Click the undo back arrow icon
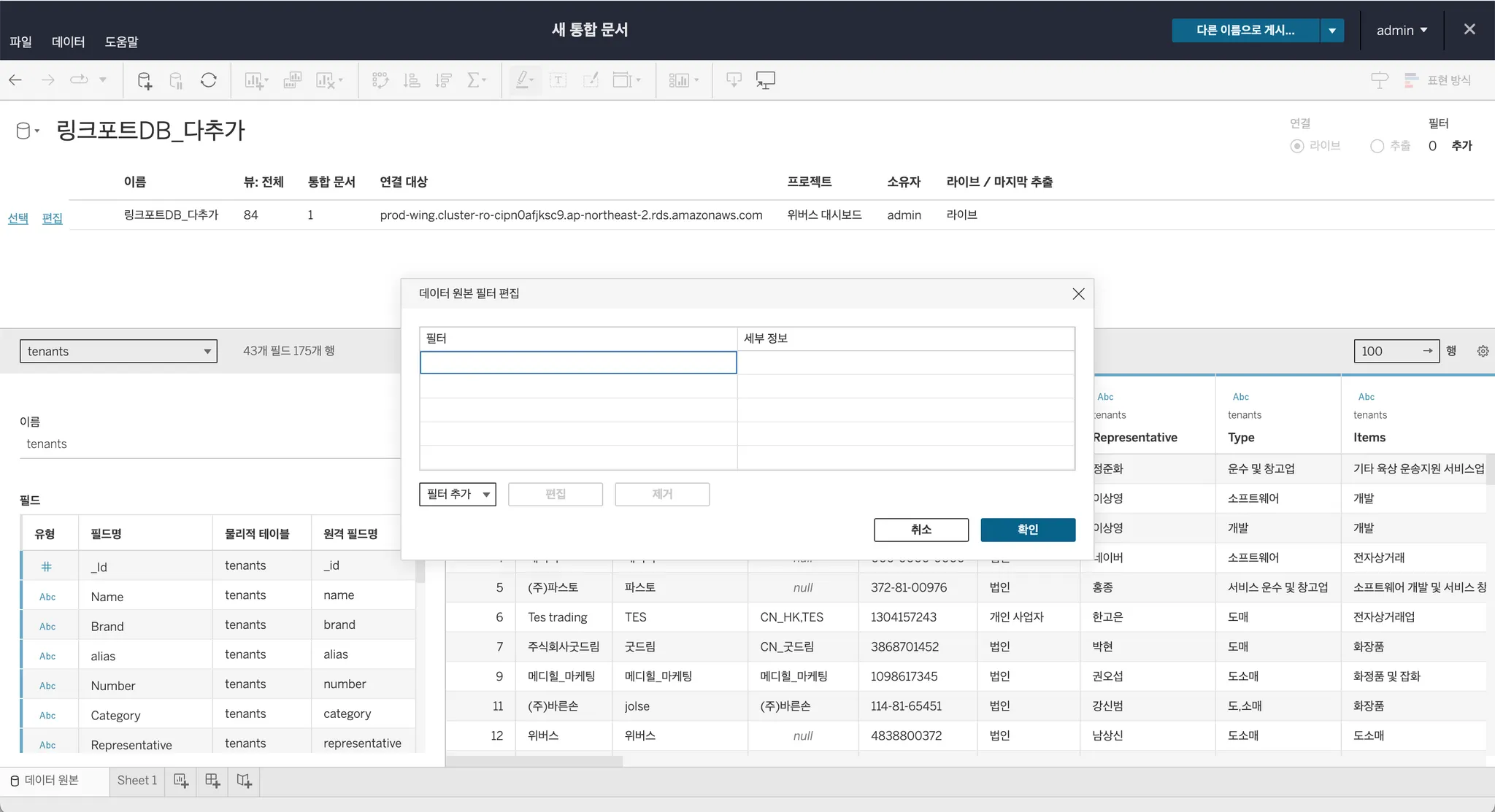1495x812 pixels. tap(15, 80)
